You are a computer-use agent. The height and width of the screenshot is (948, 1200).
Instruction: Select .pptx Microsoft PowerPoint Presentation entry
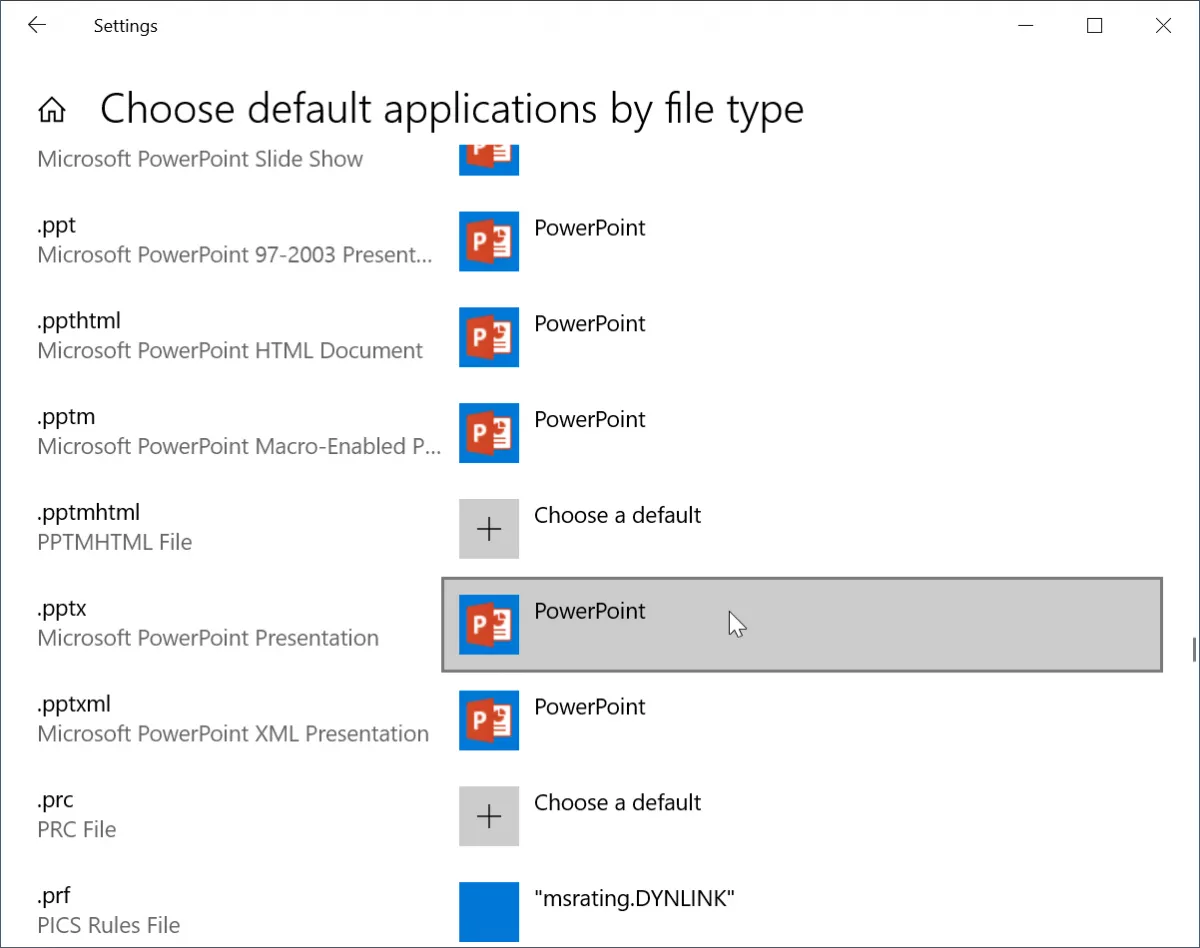[x=208, y=623]
